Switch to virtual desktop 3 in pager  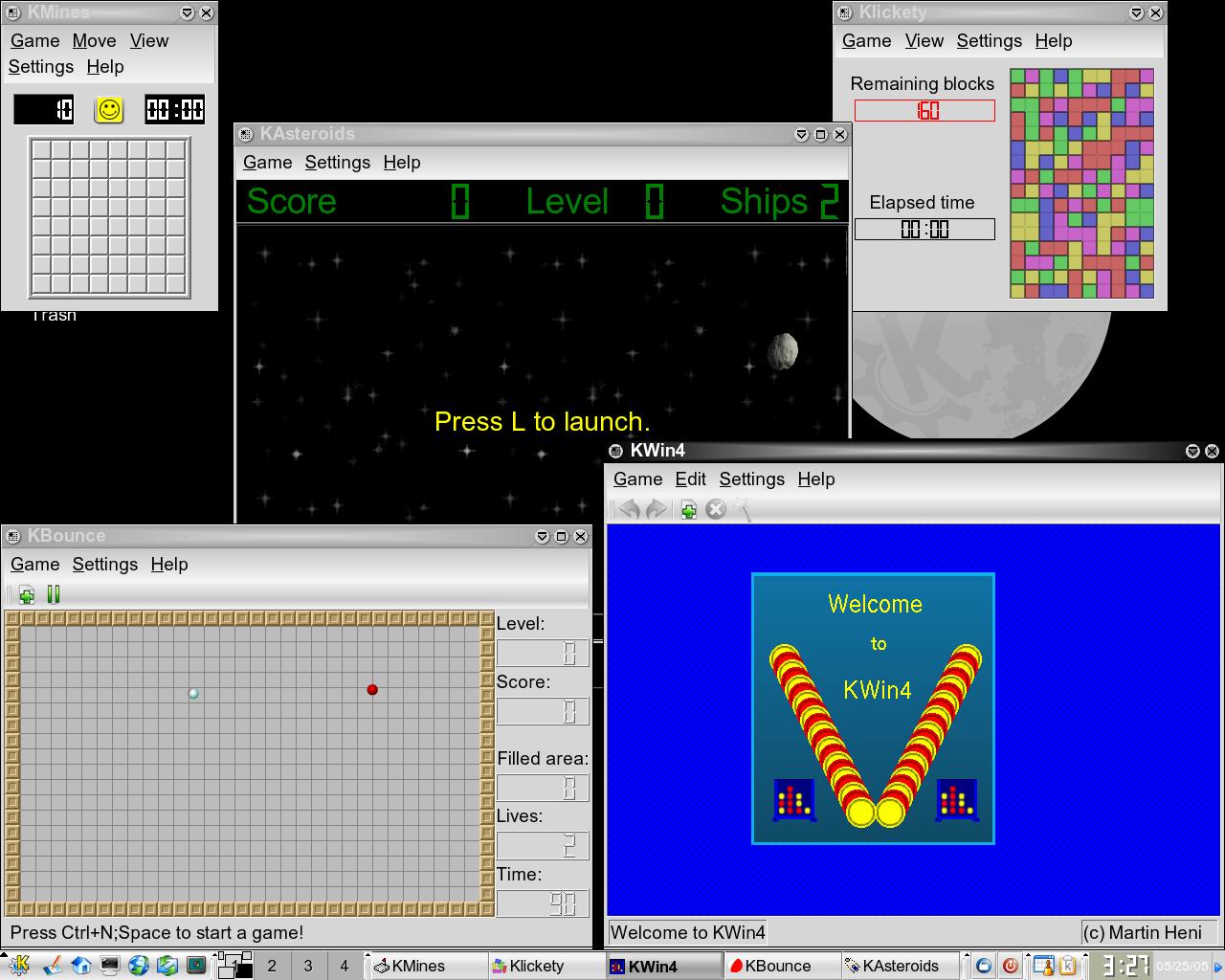pyautogui.click(x=308, y=966)
